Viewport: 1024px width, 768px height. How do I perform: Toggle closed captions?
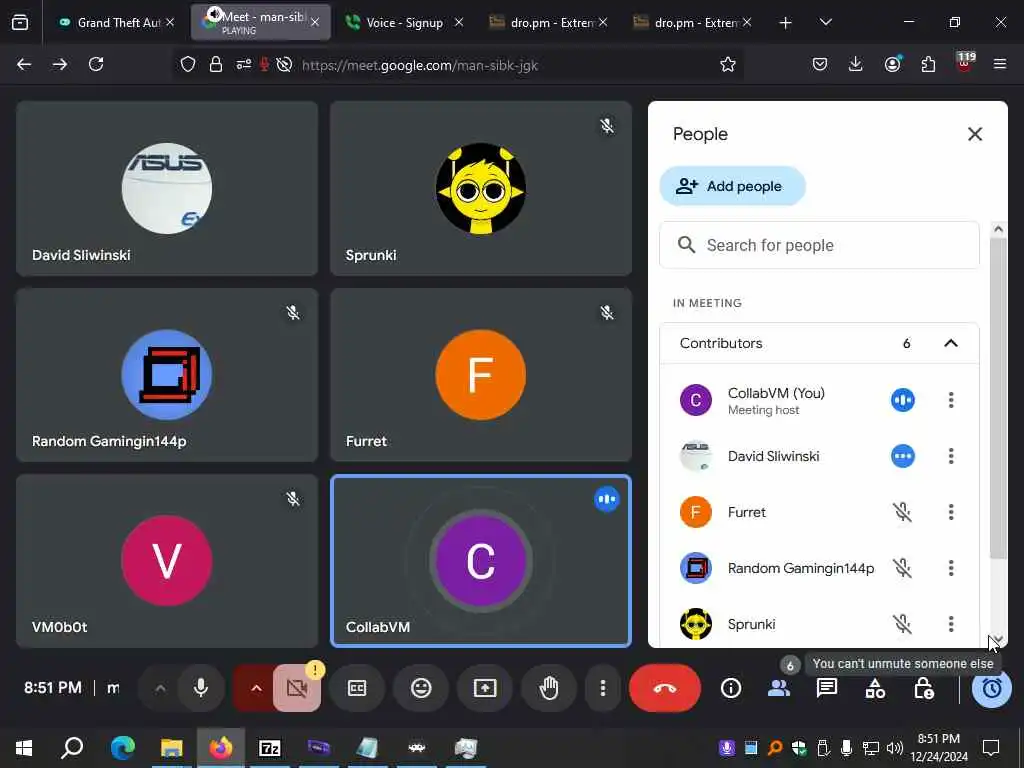coord(357,688)
